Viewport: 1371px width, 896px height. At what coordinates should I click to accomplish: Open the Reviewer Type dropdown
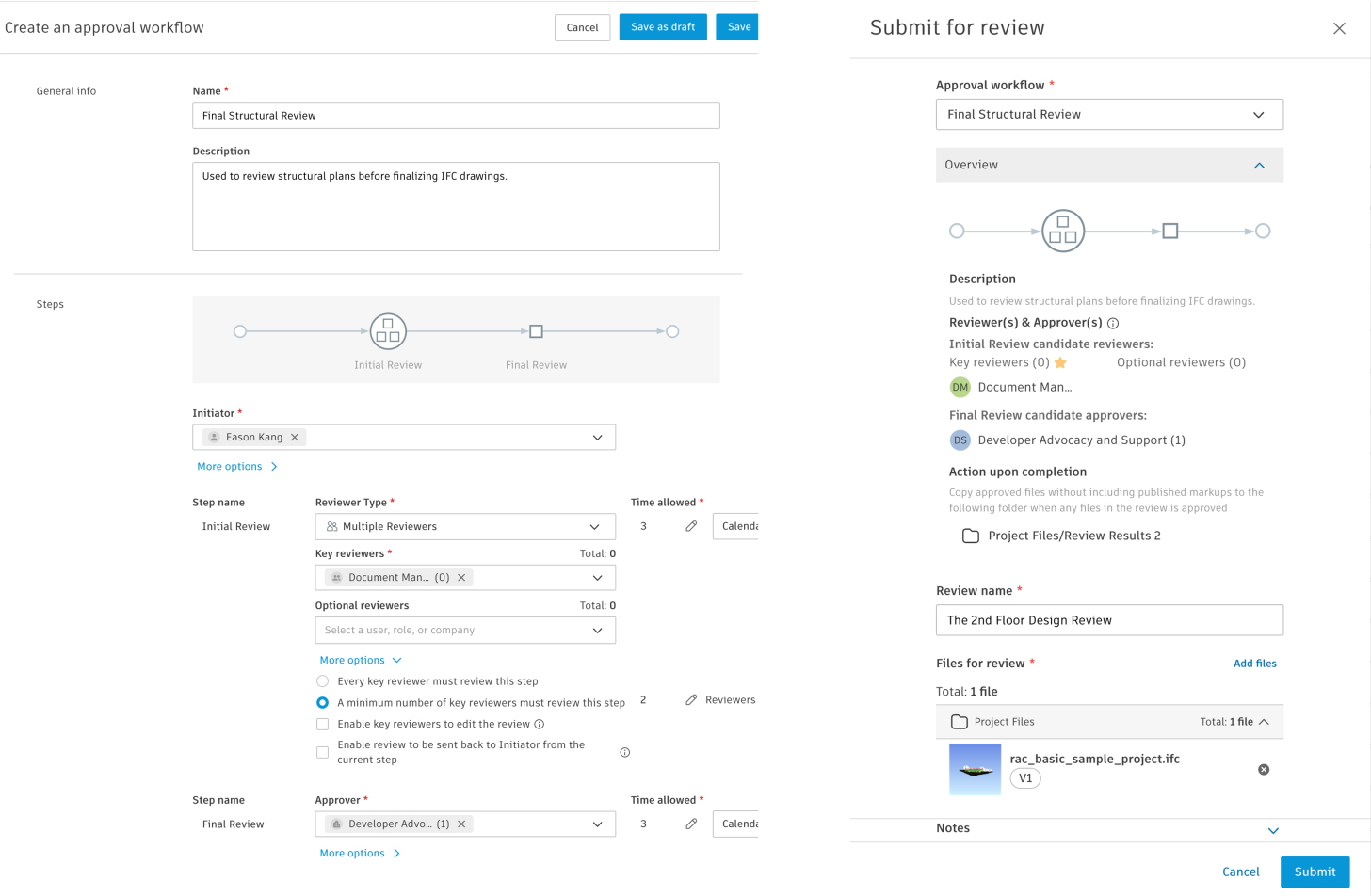pyautogui.click(x=465, y=527)
